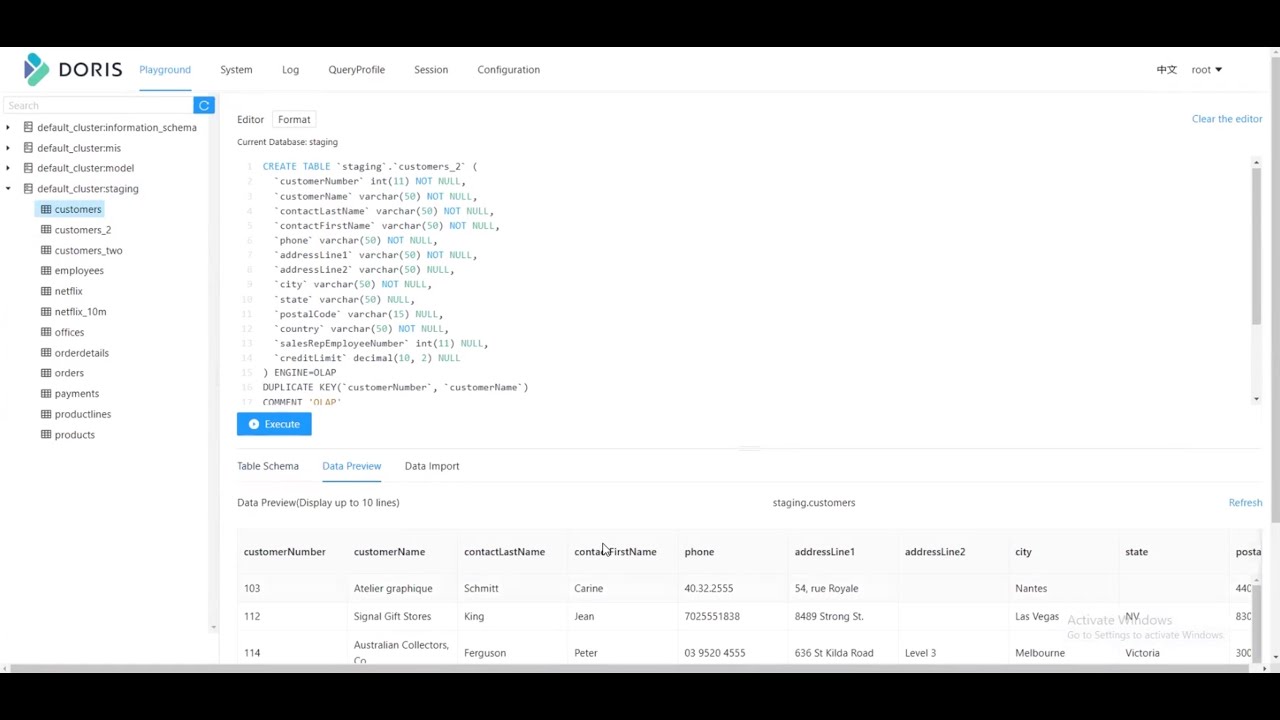Click the database icon for default_cluster:information_schema

pyautogui.click(x=28, y=127)
